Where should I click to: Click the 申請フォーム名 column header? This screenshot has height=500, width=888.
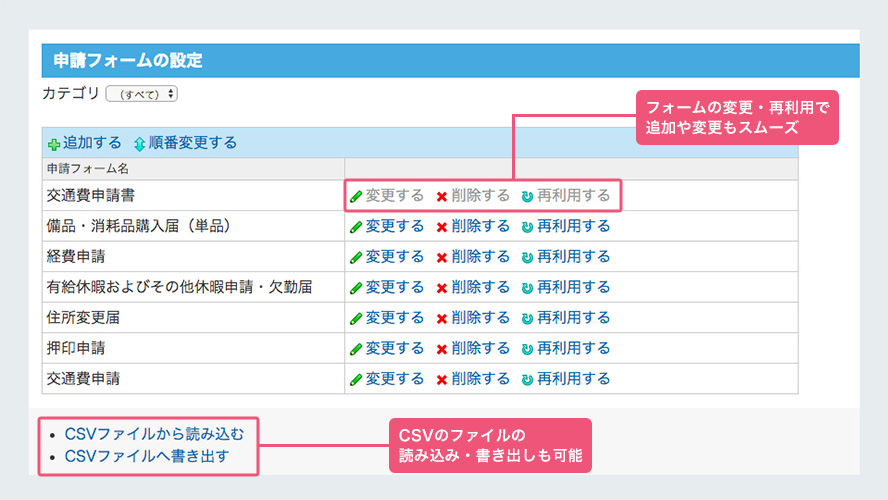click(88, 168)
